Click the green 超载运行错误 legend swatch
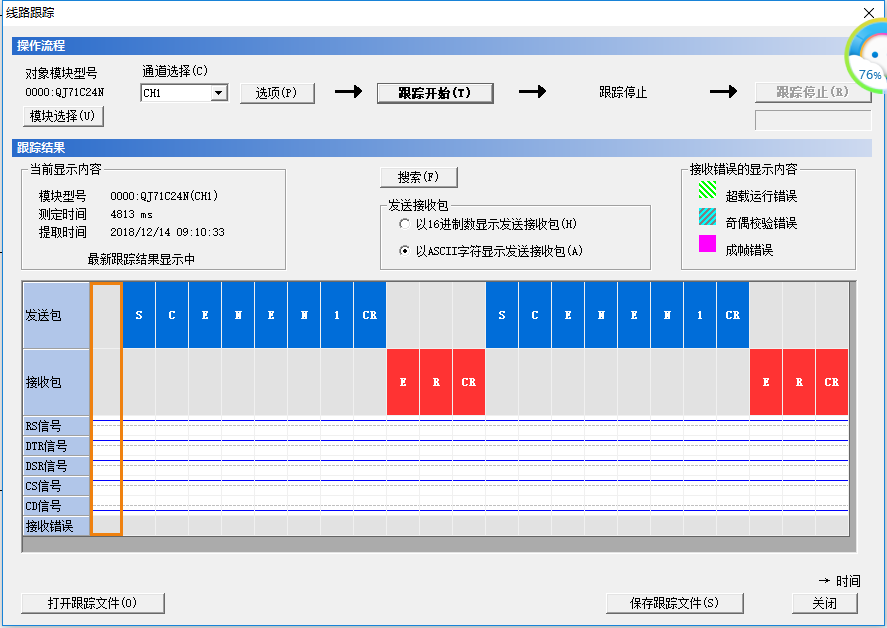887x628 pixels. 707,196
